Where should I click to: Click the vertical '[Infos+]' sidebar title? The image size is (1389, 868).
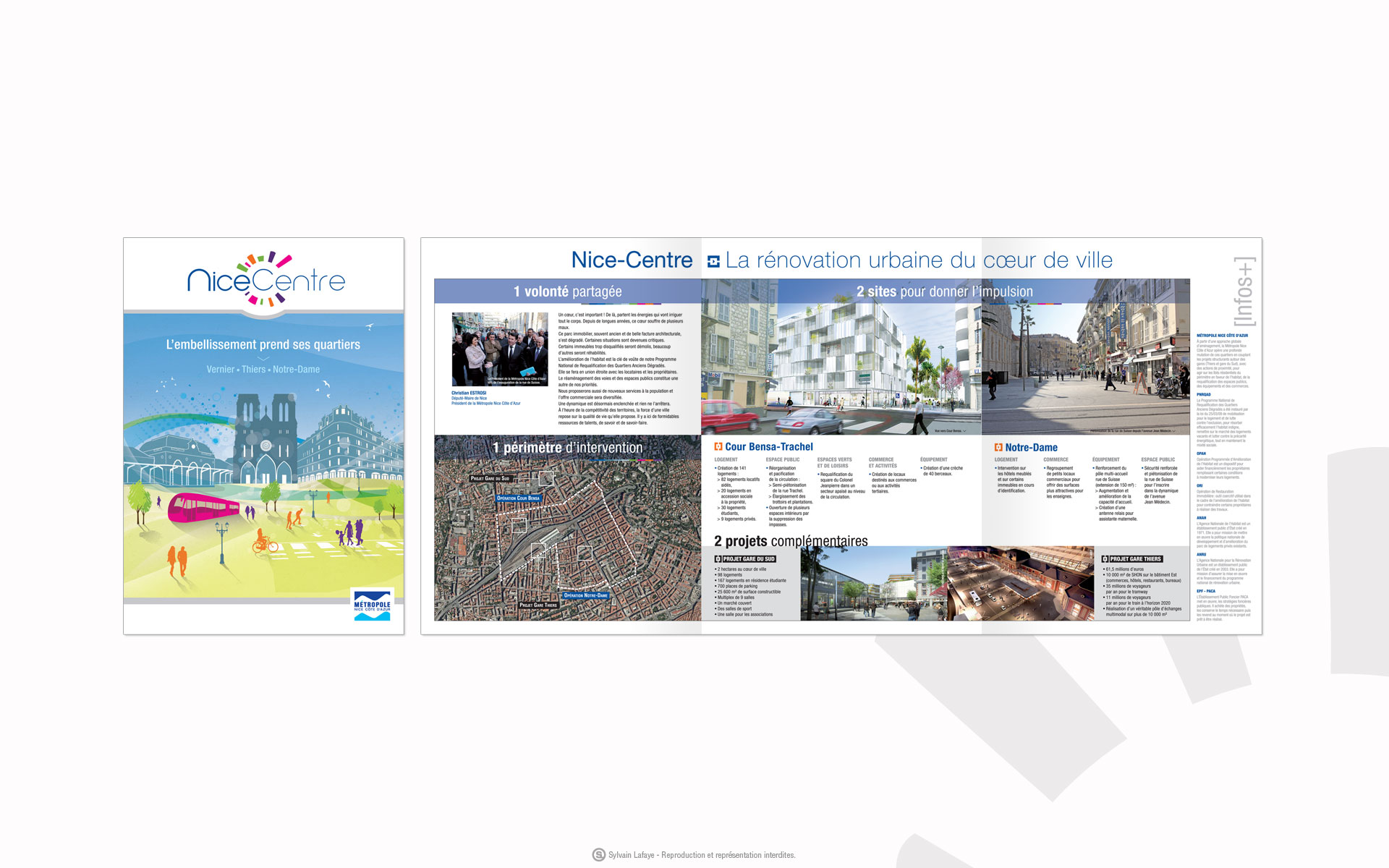[1244, 292]
